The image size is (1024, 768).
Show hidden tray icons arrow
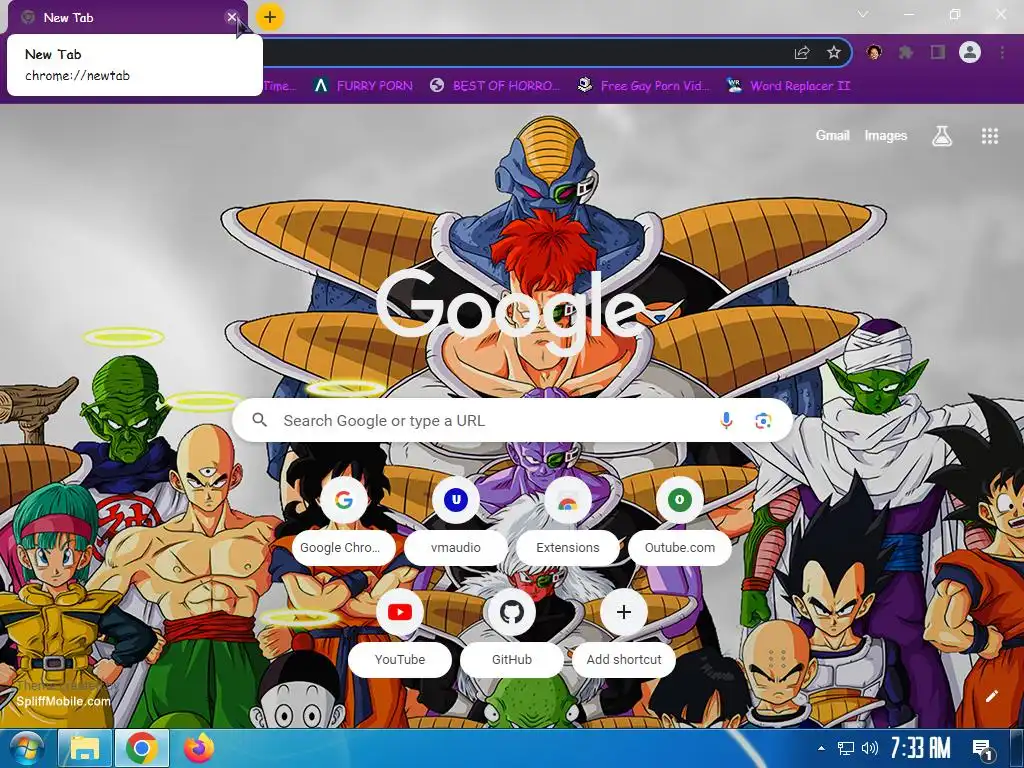point(821,748)
